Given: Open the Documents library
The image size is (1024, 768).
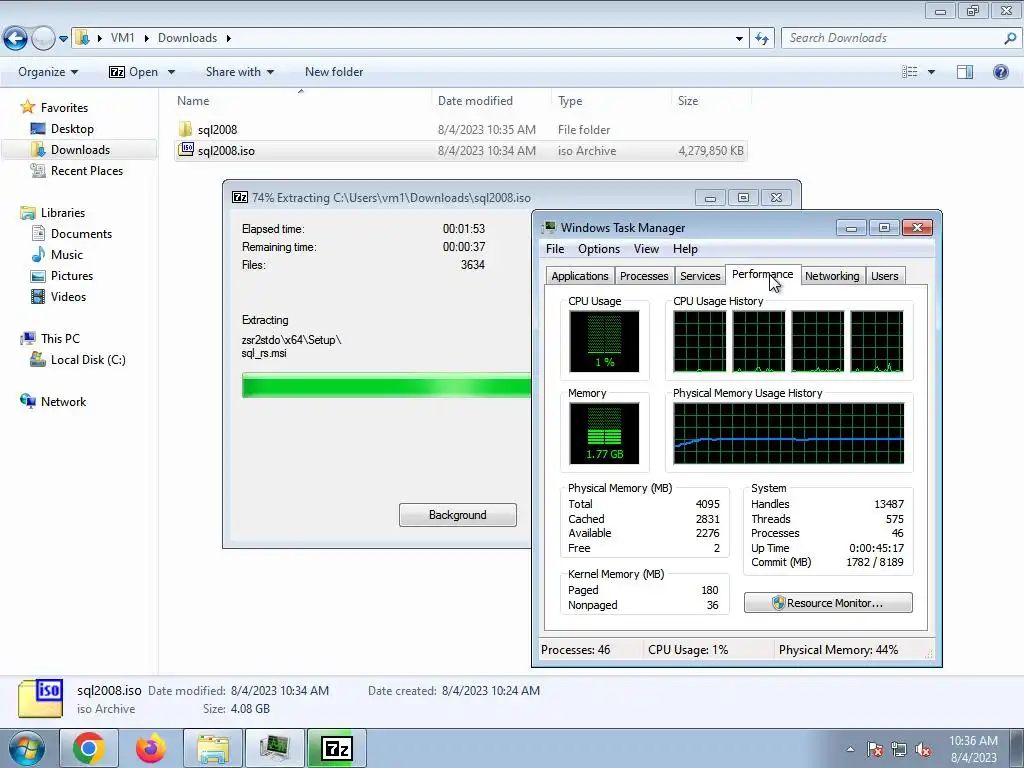Looking at the screenshot, I should (81, 234).
